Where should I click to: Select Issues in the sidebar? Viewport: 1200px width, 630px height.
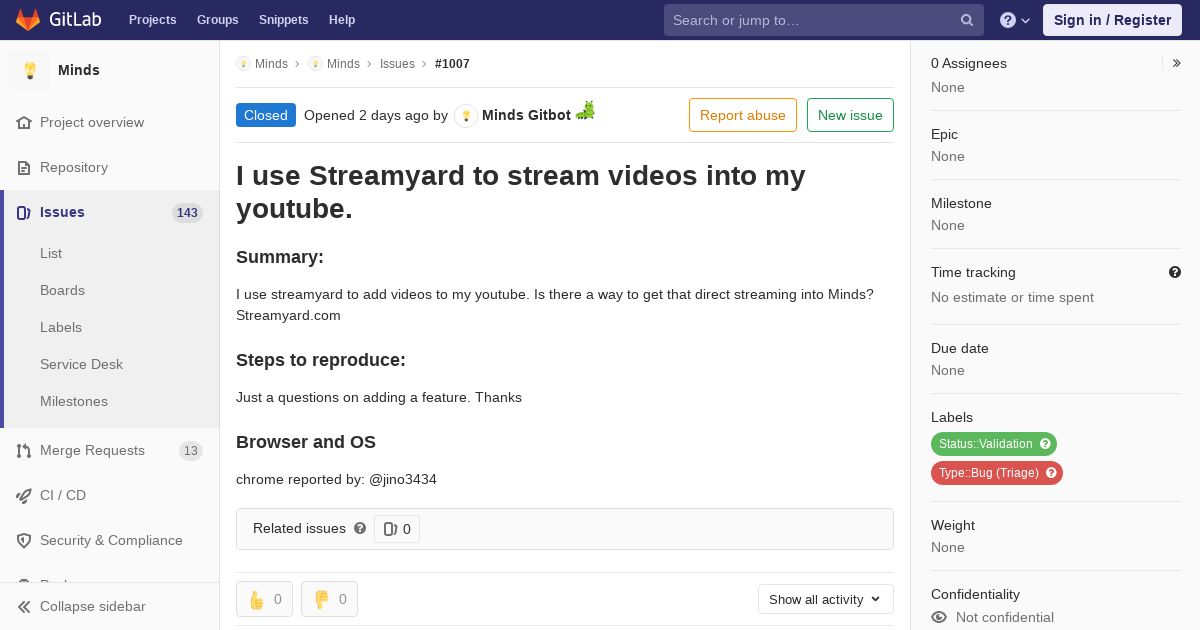coord(62,212)
